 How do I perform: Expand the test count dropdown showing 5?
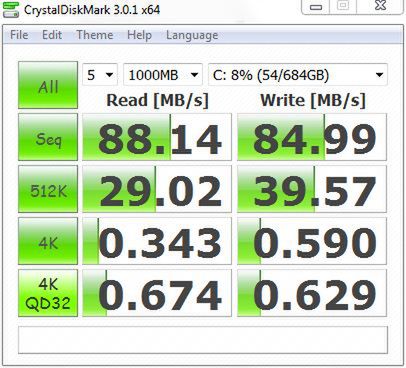coord(100,75)
